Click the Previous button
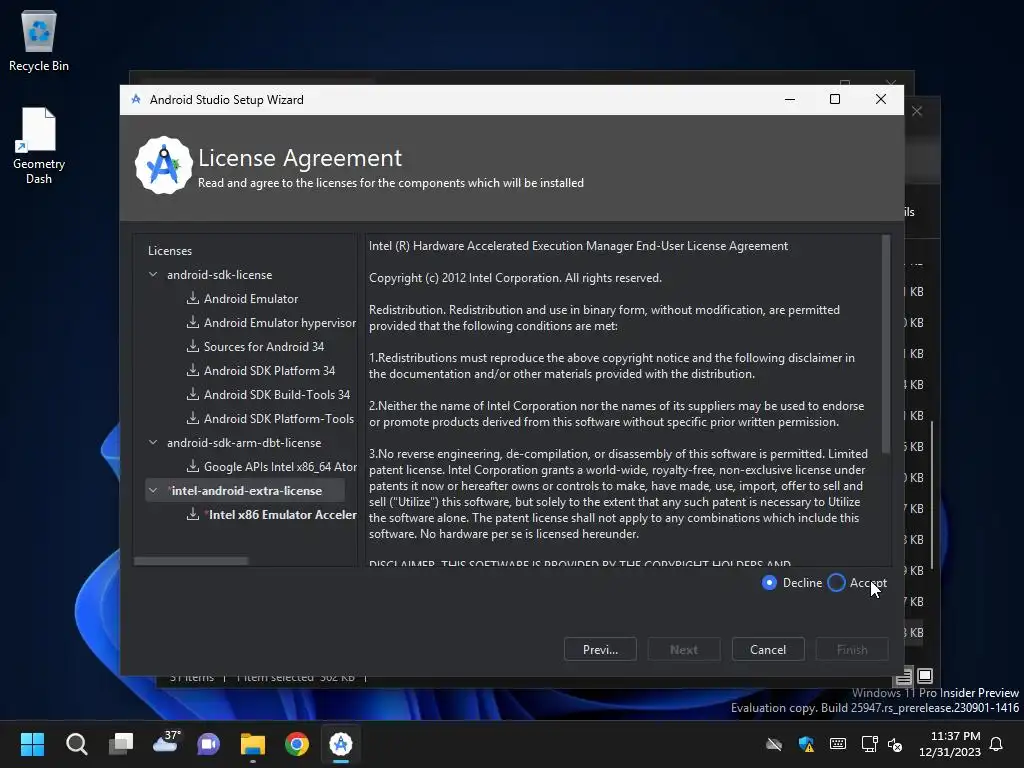The height and width of the screenshot is (768, 1024). tap(600, 650)
